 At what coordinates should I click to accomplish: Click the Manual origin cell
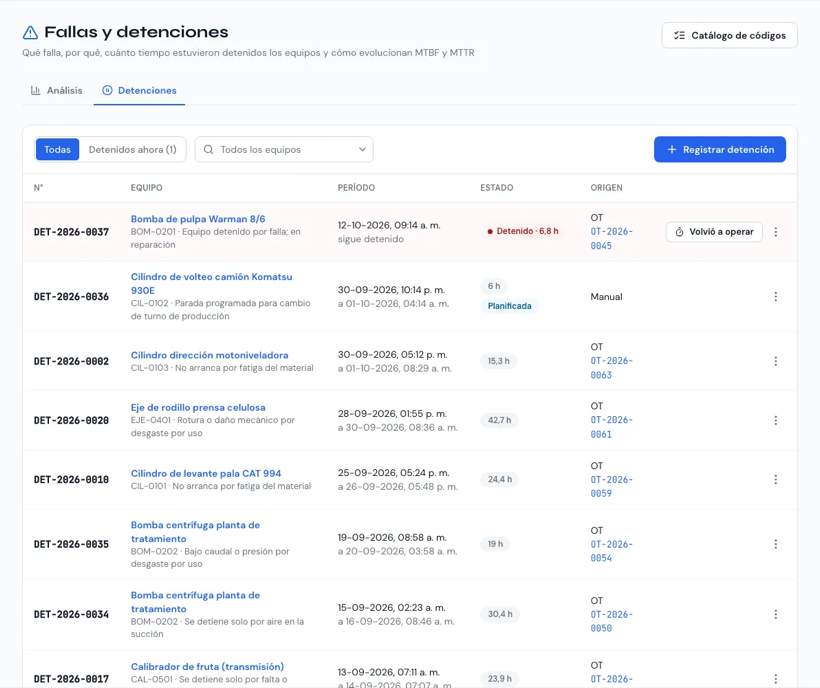(606, 296)
